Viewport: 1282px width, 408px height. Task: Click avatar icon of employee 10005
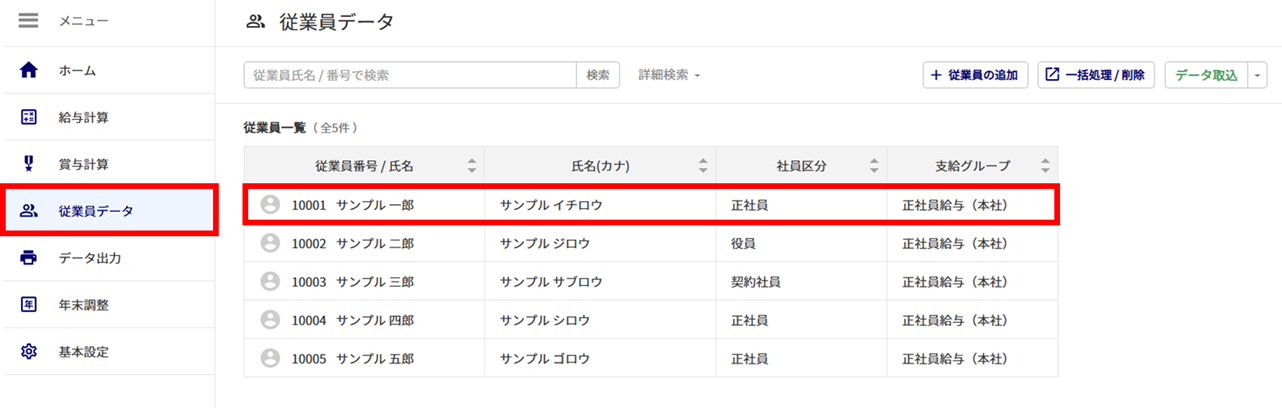(x=269, y=358)
